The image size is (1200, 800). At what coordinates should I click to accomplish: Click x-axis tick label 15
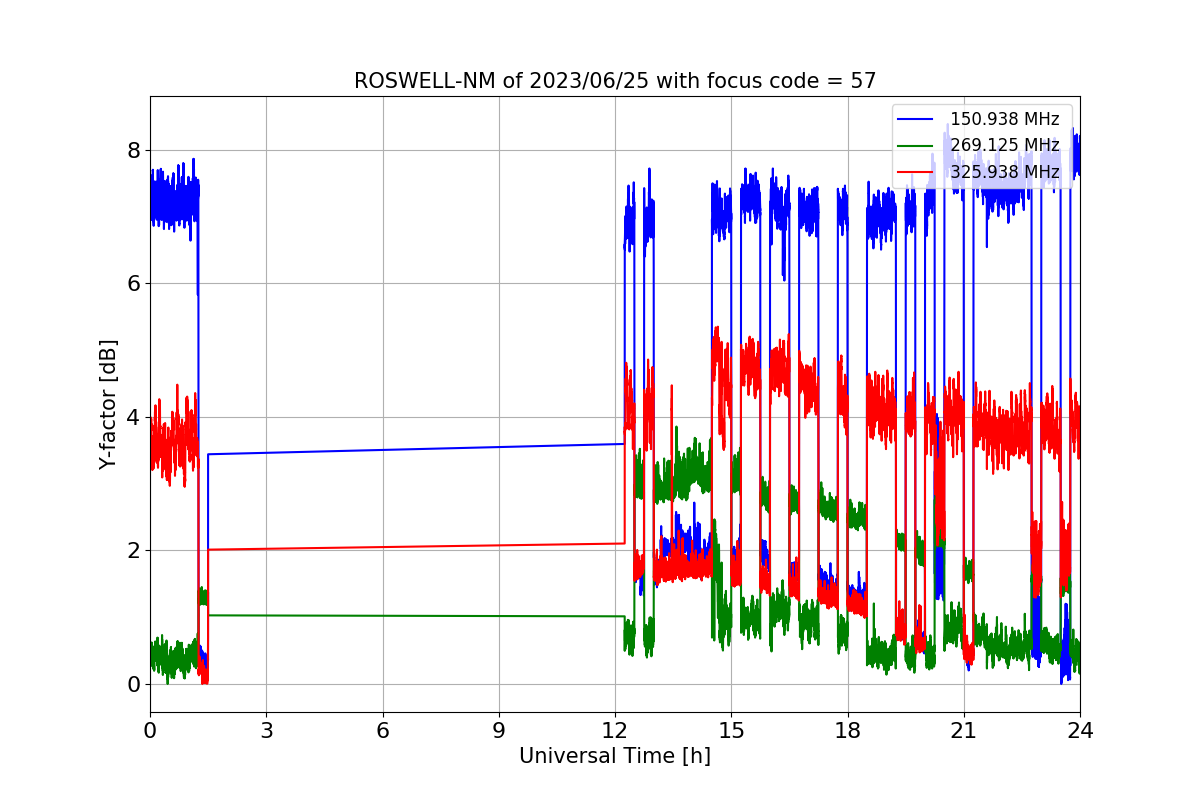pos(731,730)
